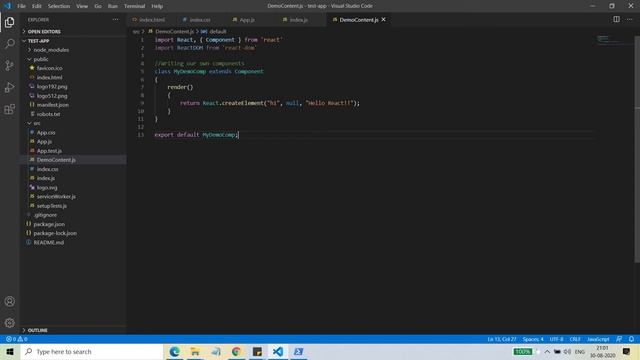Change indentation via Spaces: 4
640x360 pixels.
pyautogui.click(x=533, y=339)
